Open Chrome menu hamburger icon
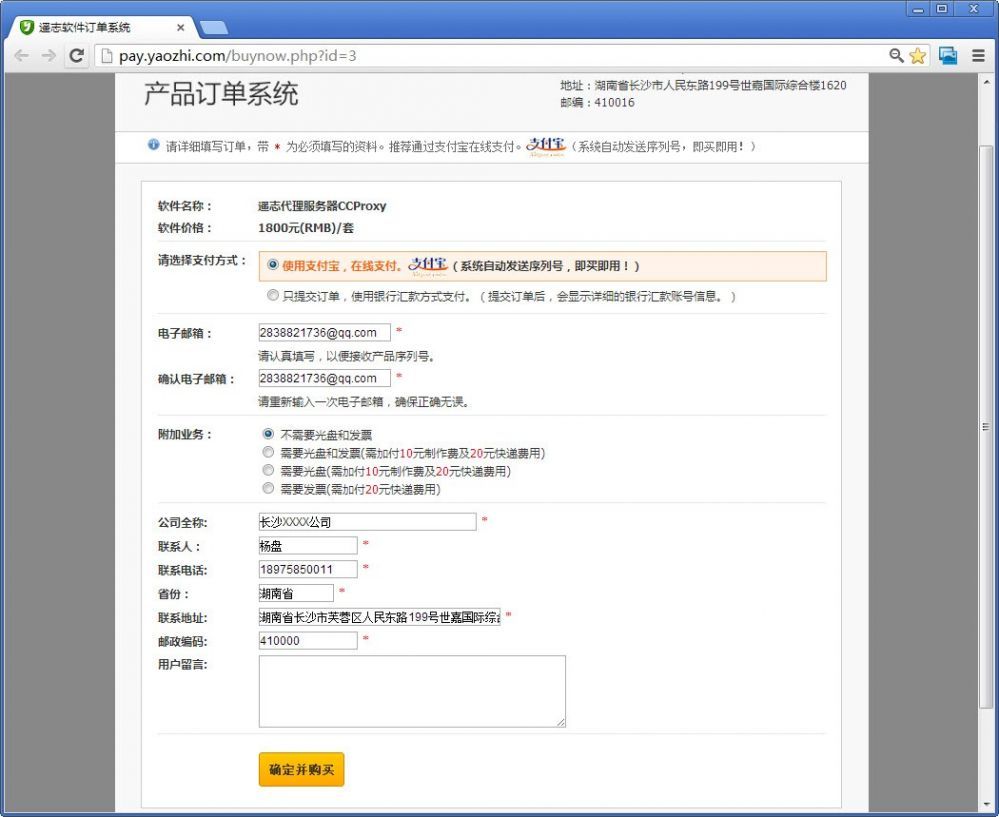Image resolution: width=999 pixels, height=817 pixels. click(x=979, y=55)
